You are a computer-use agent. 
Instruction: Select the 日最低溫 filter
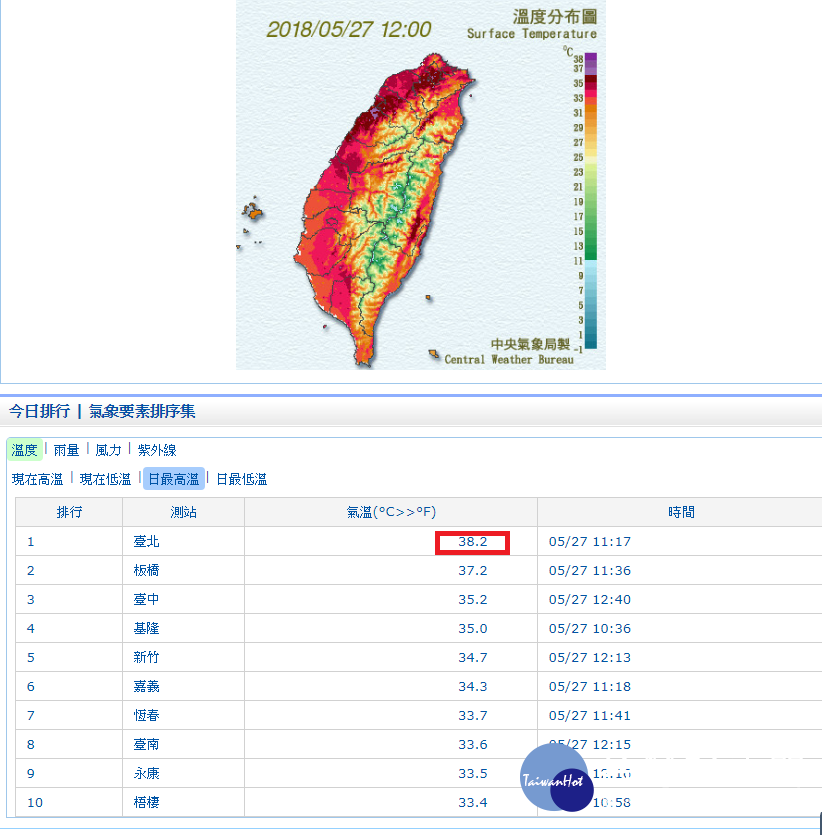pos(241,480)
